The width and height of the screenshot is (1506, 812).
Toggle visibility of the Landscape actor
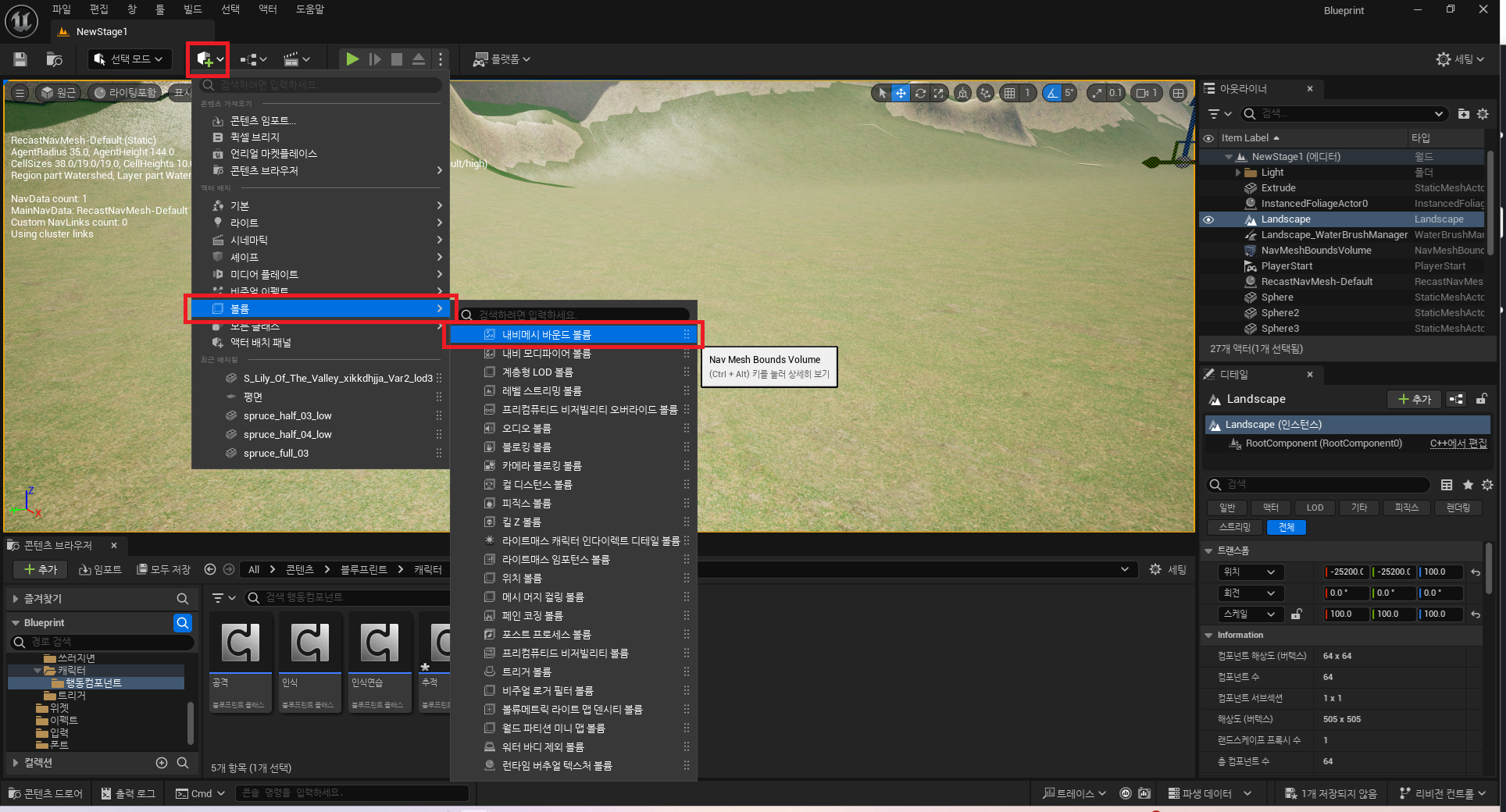(x=1208, y=219)
